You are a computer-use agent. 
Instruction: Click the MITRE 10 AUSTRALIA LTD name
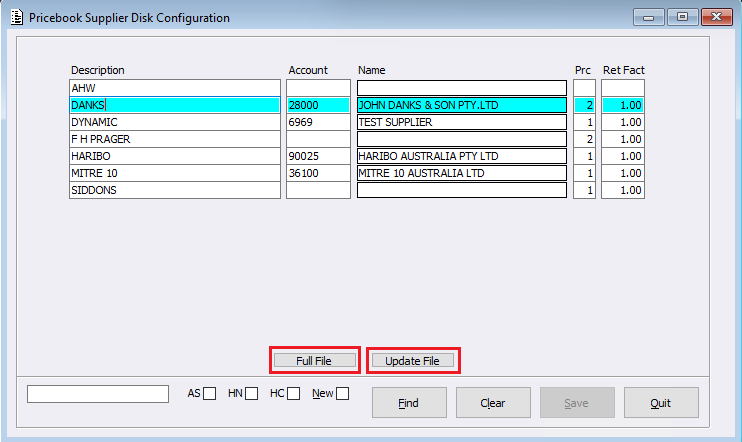pos(462,173)
